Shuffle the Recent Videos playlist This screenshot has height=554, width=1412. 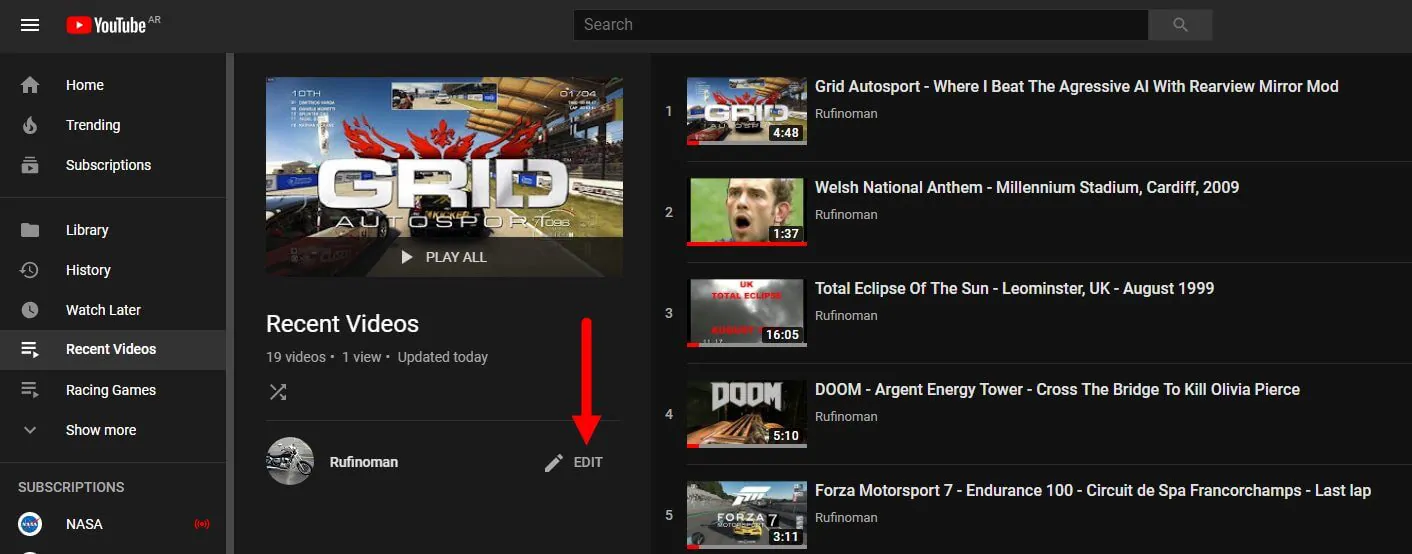click(x=278, y=392)
